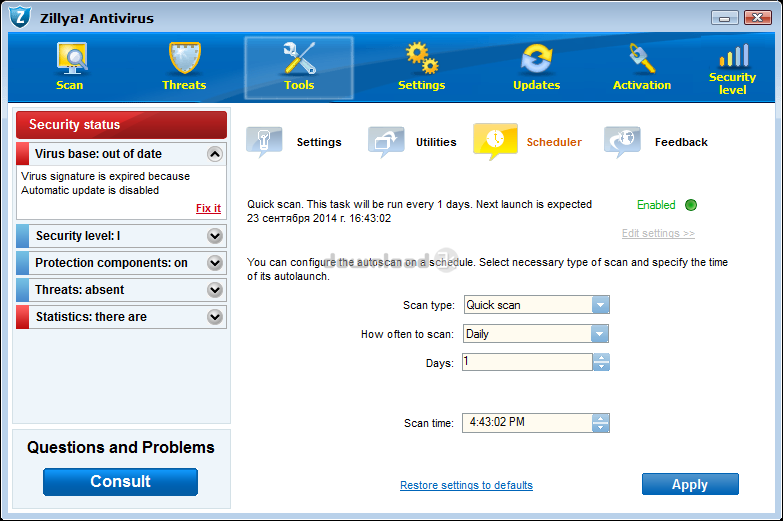The width and height of the screenshot is (783, 521).
Task: Open the Feedback globe icon
Action: click(x=622, y=142)
